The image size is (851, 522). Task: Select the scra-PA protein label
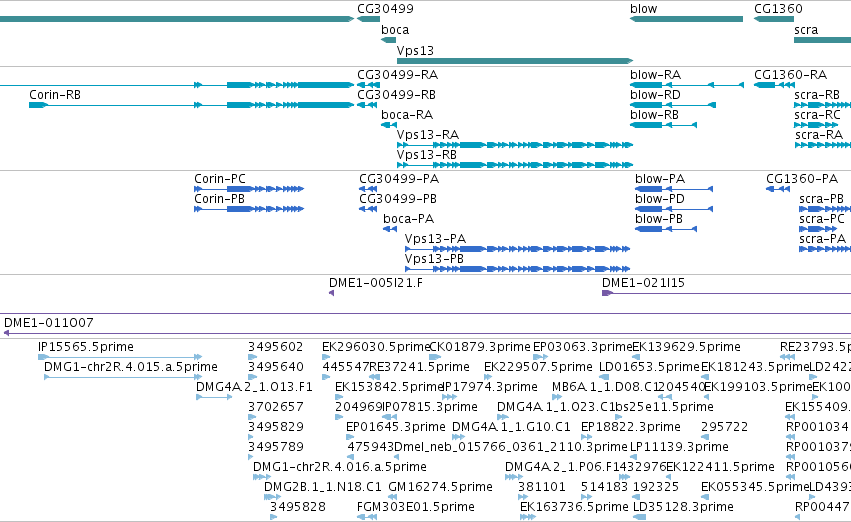pyautogui.click(x=822, y=239)
